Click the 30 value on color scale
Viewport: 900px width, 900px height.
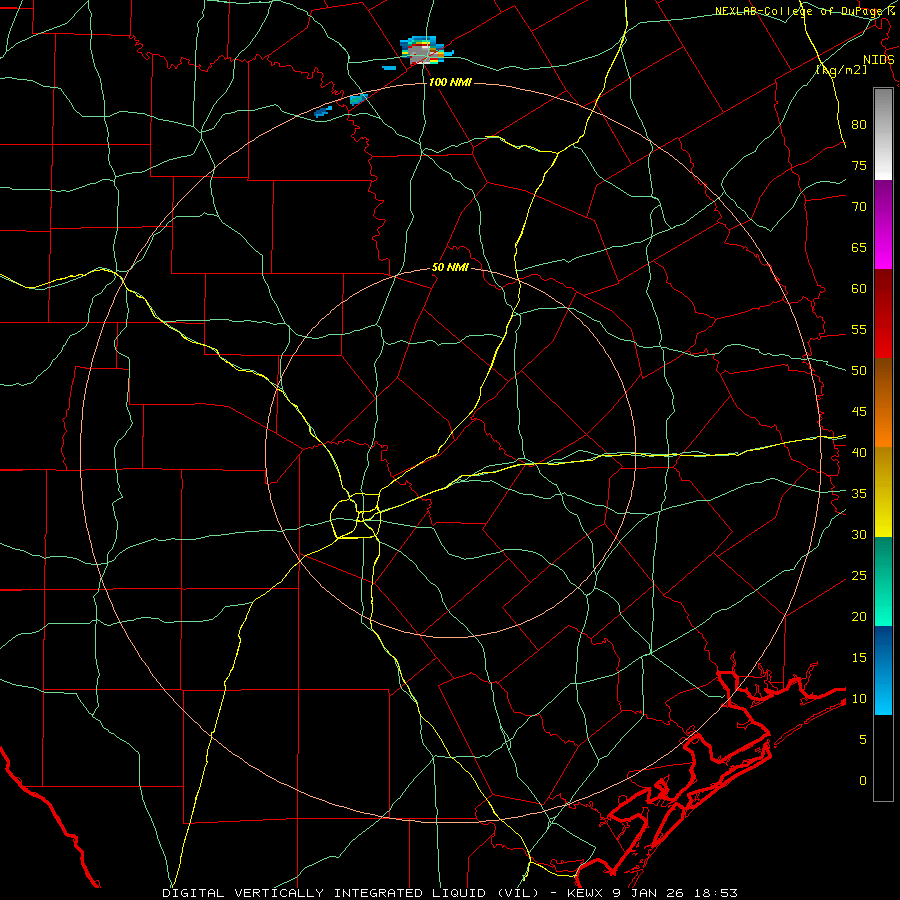point(859,534)
